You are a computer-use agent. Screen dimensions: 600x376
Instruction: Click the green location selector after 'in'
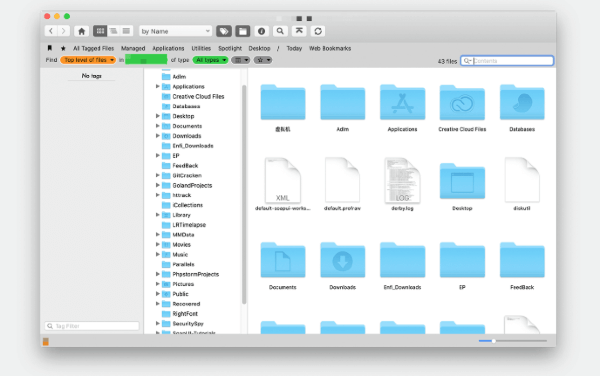(146, 60)
